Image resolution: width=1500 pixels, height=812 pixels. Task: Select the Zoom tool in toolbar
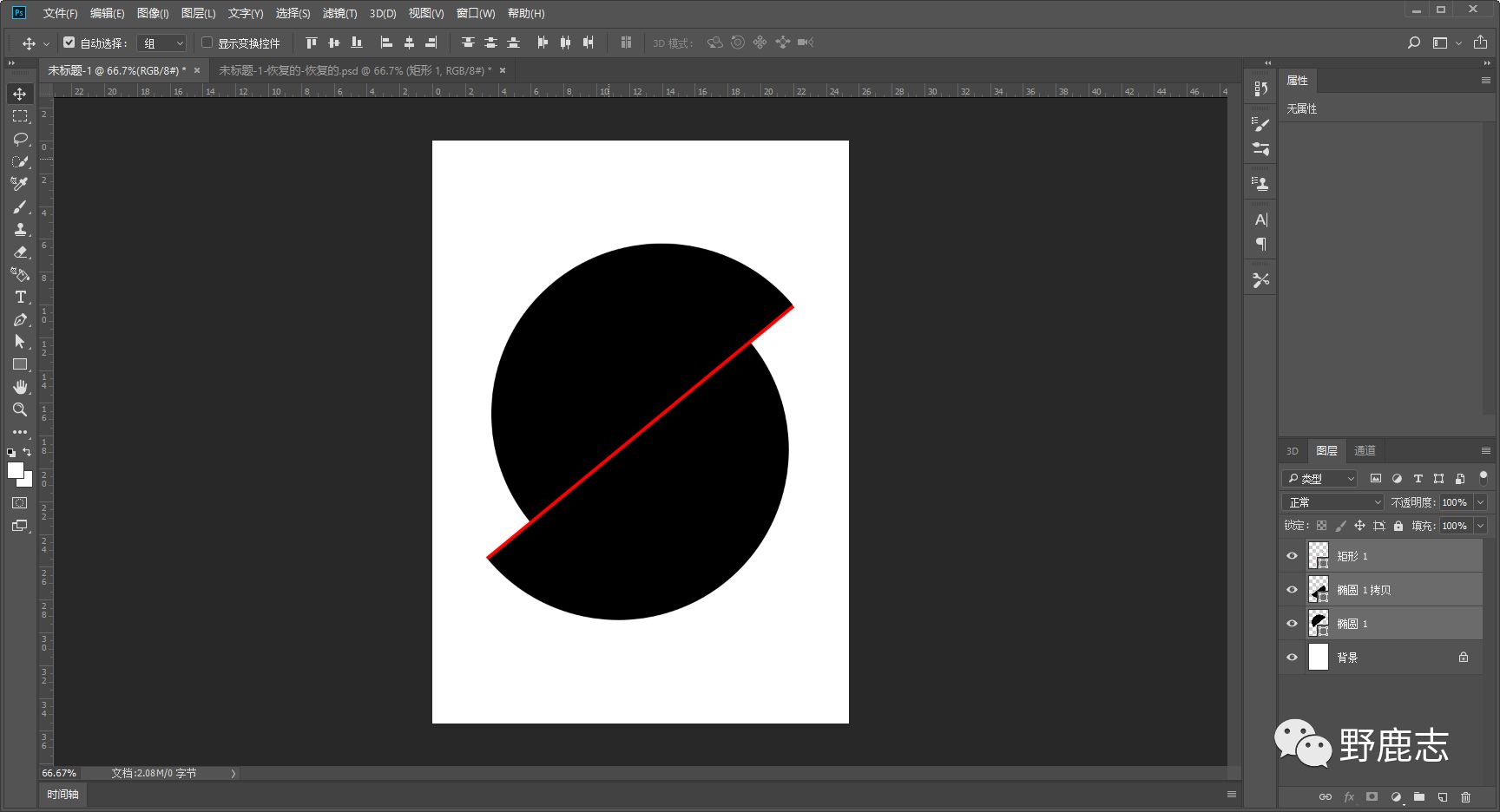coord(20,409)
